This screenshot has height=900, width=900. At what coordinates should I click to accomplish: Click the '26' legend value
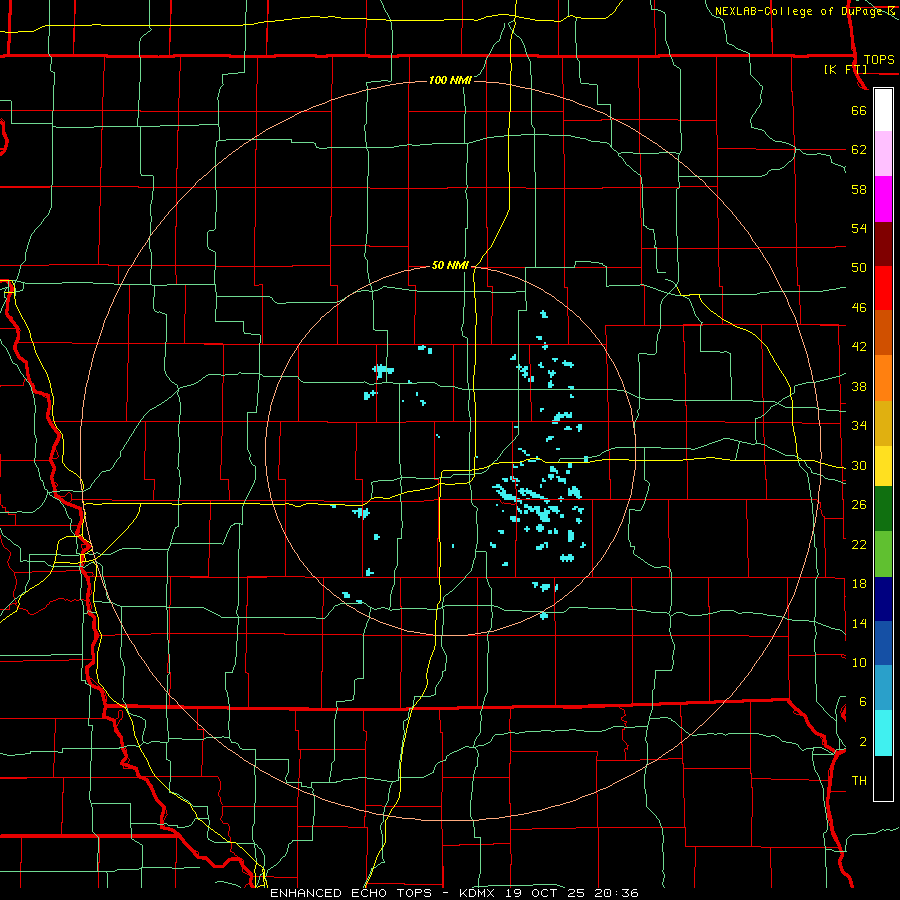(859, 505)
